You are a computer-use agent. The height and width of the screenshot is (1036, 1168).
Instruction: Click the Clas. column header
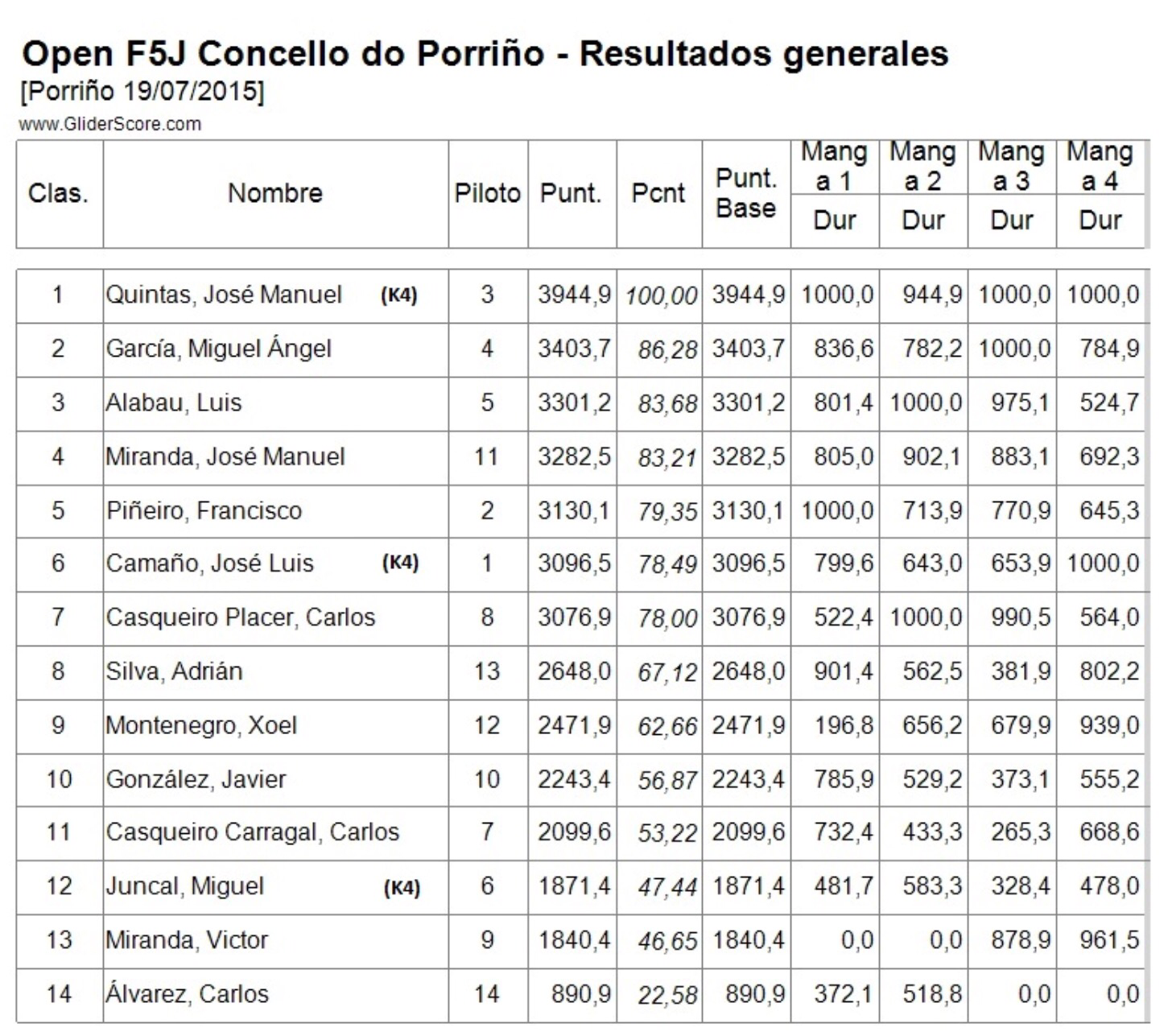pyautogui.click(x=58, y=193)
